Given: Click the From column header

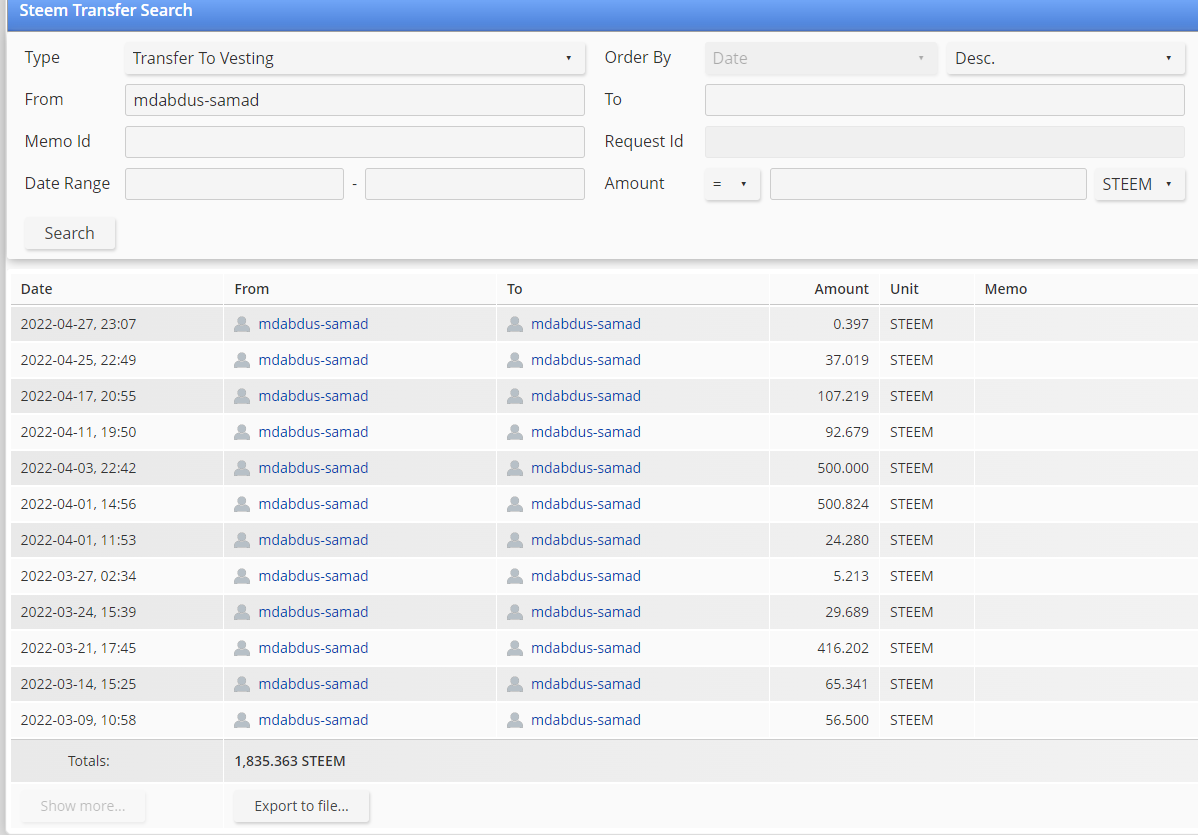Looking at the screenshot, I should 251,289.
